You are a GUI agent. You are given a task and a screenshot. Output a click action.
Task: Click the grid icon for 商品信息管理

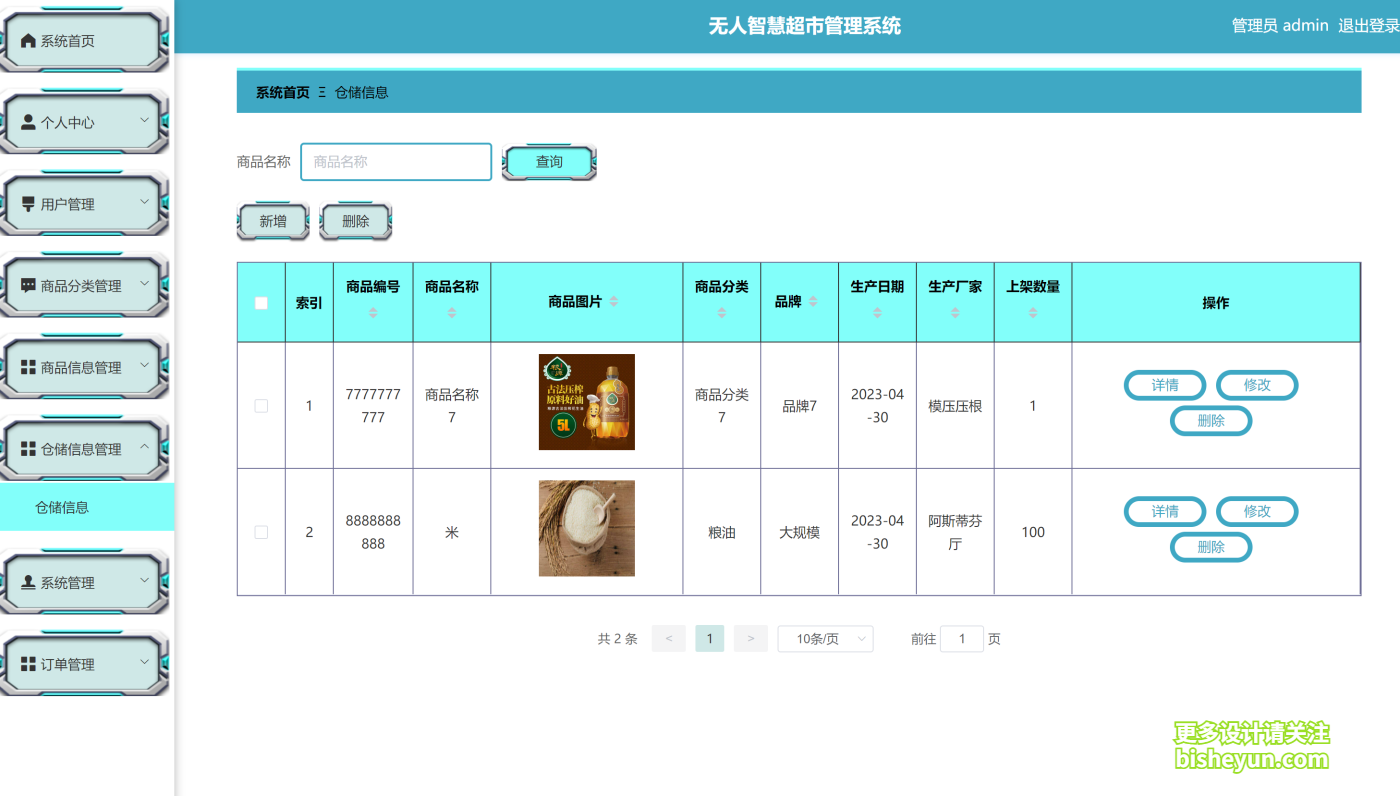tap(28, 368)
